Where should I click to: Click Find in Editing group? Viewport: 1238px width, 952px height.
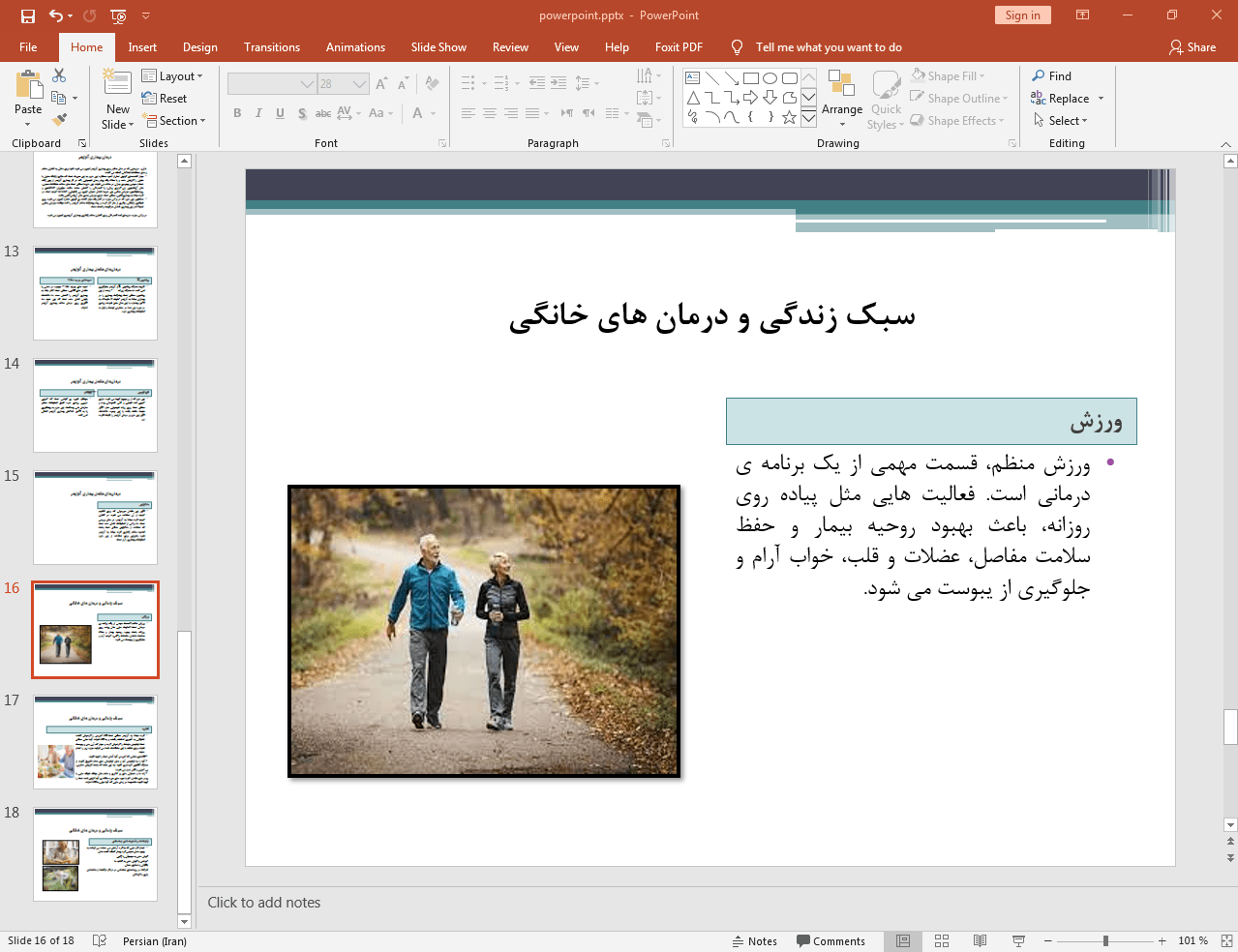[1051, 75]
